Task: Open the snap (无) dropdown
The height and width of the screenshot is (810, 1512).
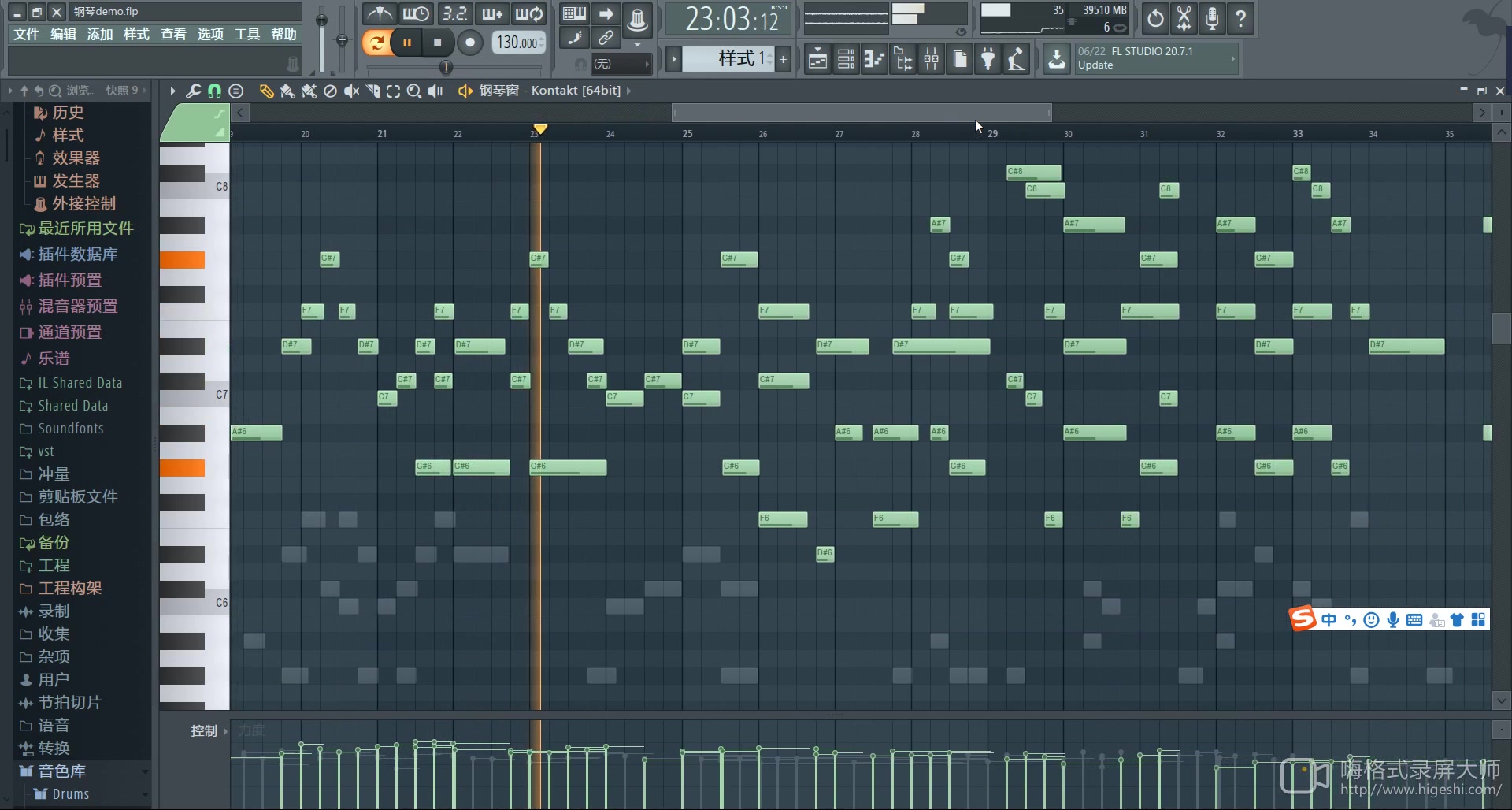Action: click(x=621, y=64)
